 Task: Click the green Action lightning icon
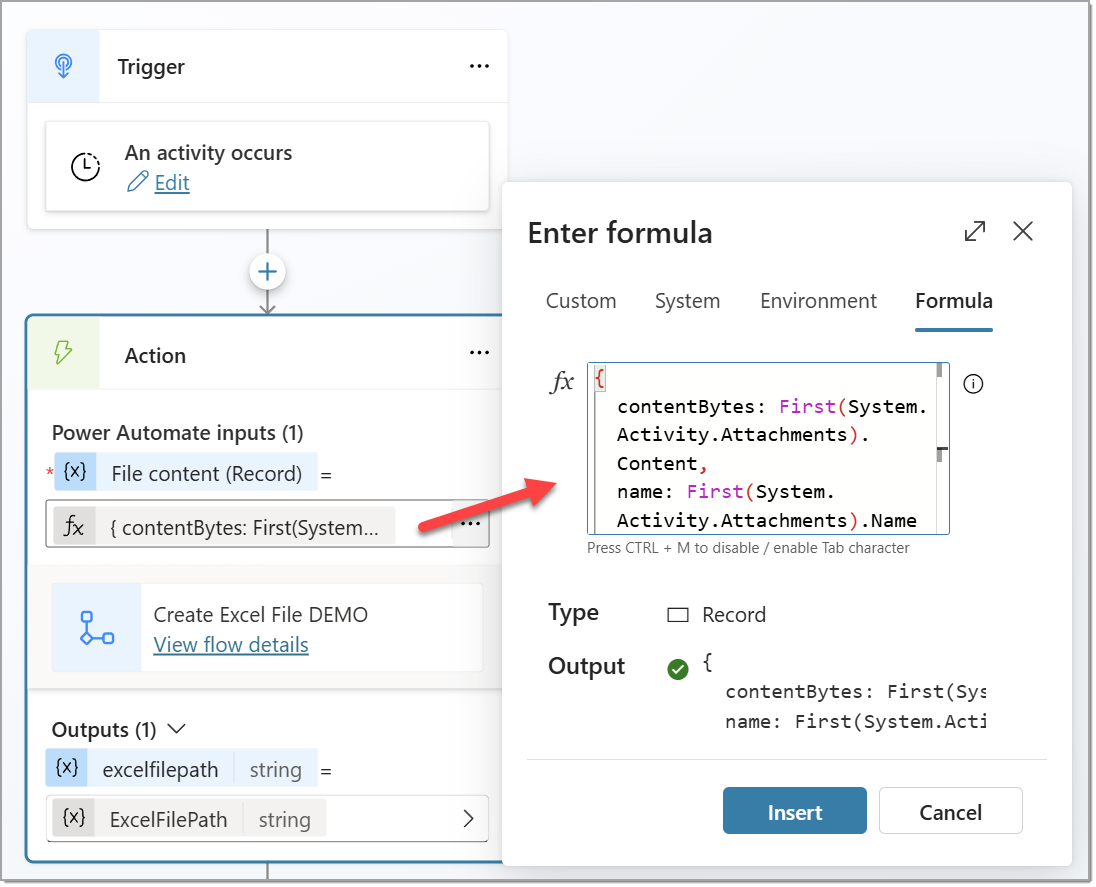point(63,354)
